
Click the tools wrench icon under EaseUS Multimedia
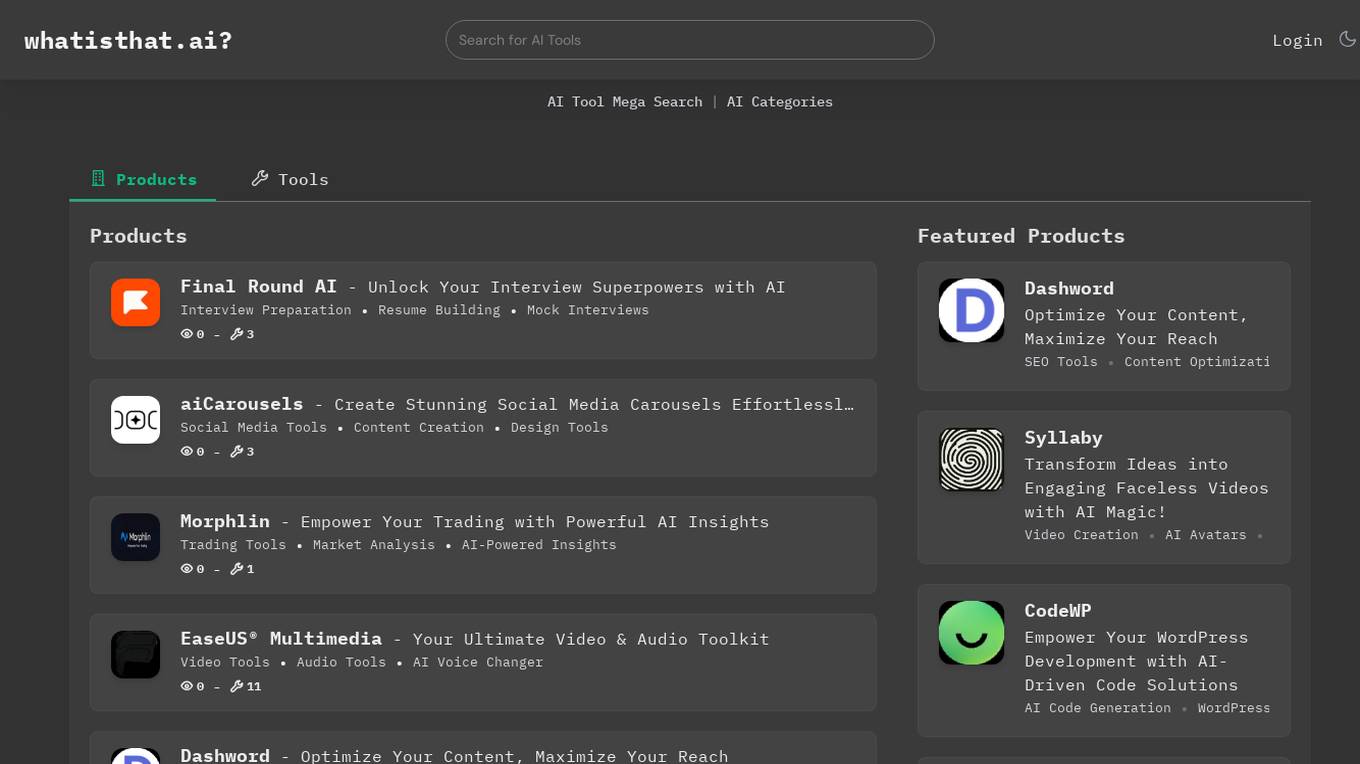pos(236,686)
